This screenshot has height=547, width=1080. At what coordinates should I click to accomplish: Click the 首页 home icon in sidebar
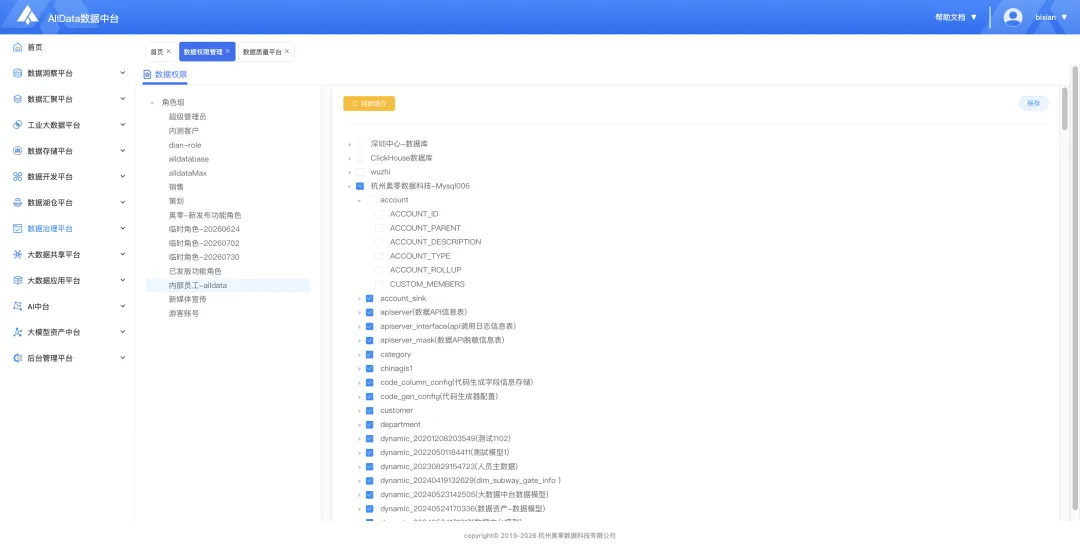[x=18, y=48]
